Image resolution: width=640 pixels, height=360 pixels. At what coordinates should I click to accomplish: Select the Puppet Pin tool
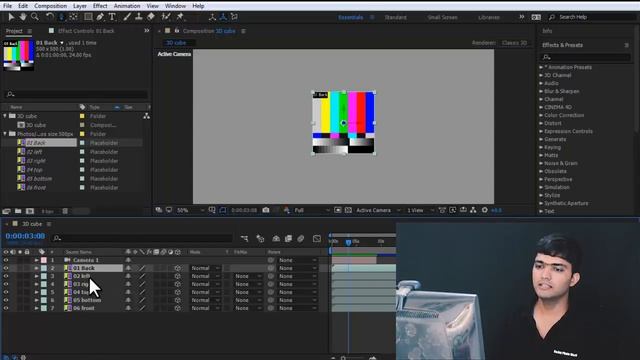tap(180, 17)
